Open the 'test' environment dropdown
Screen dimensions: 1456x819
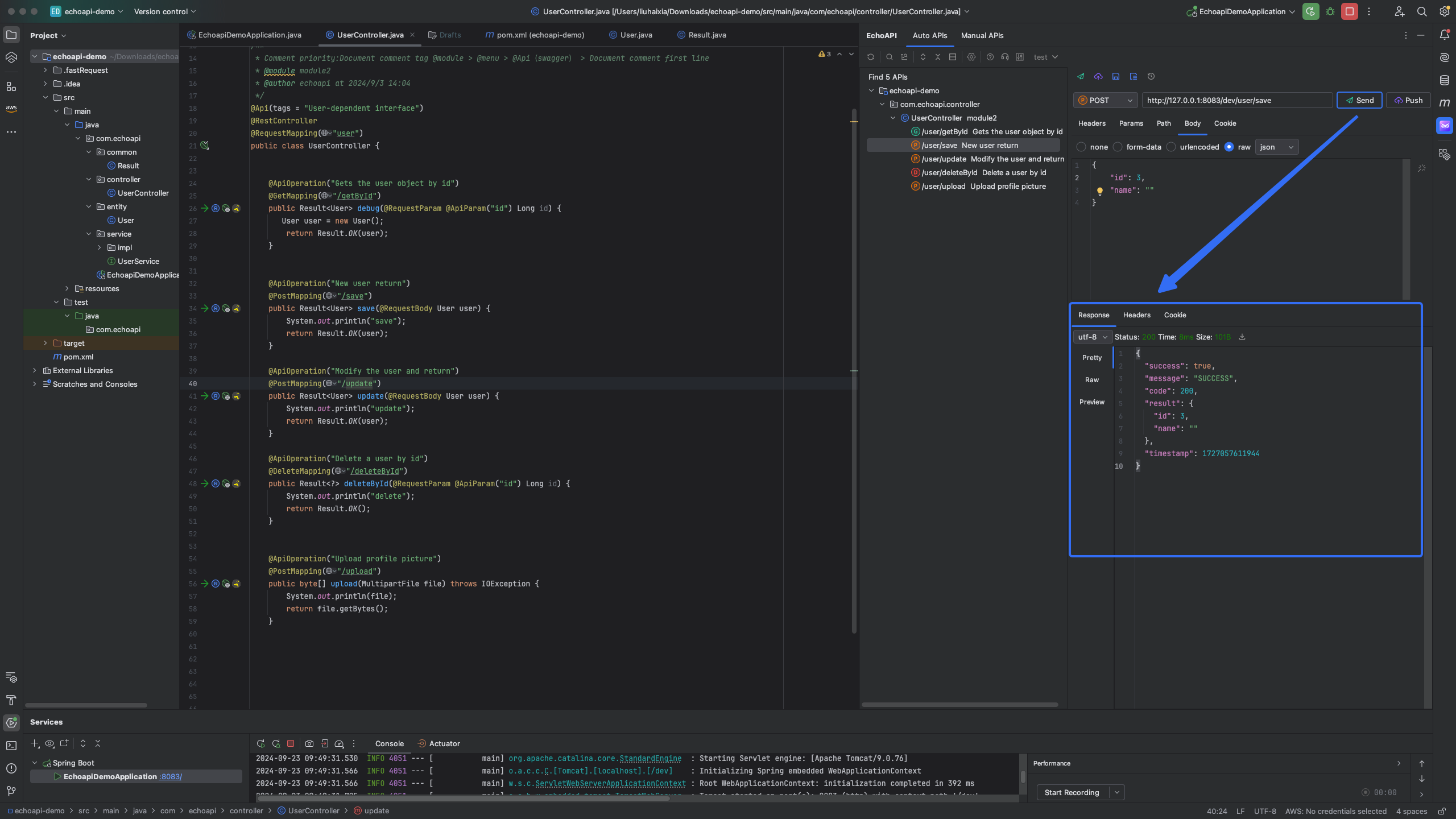(1045, 57)
